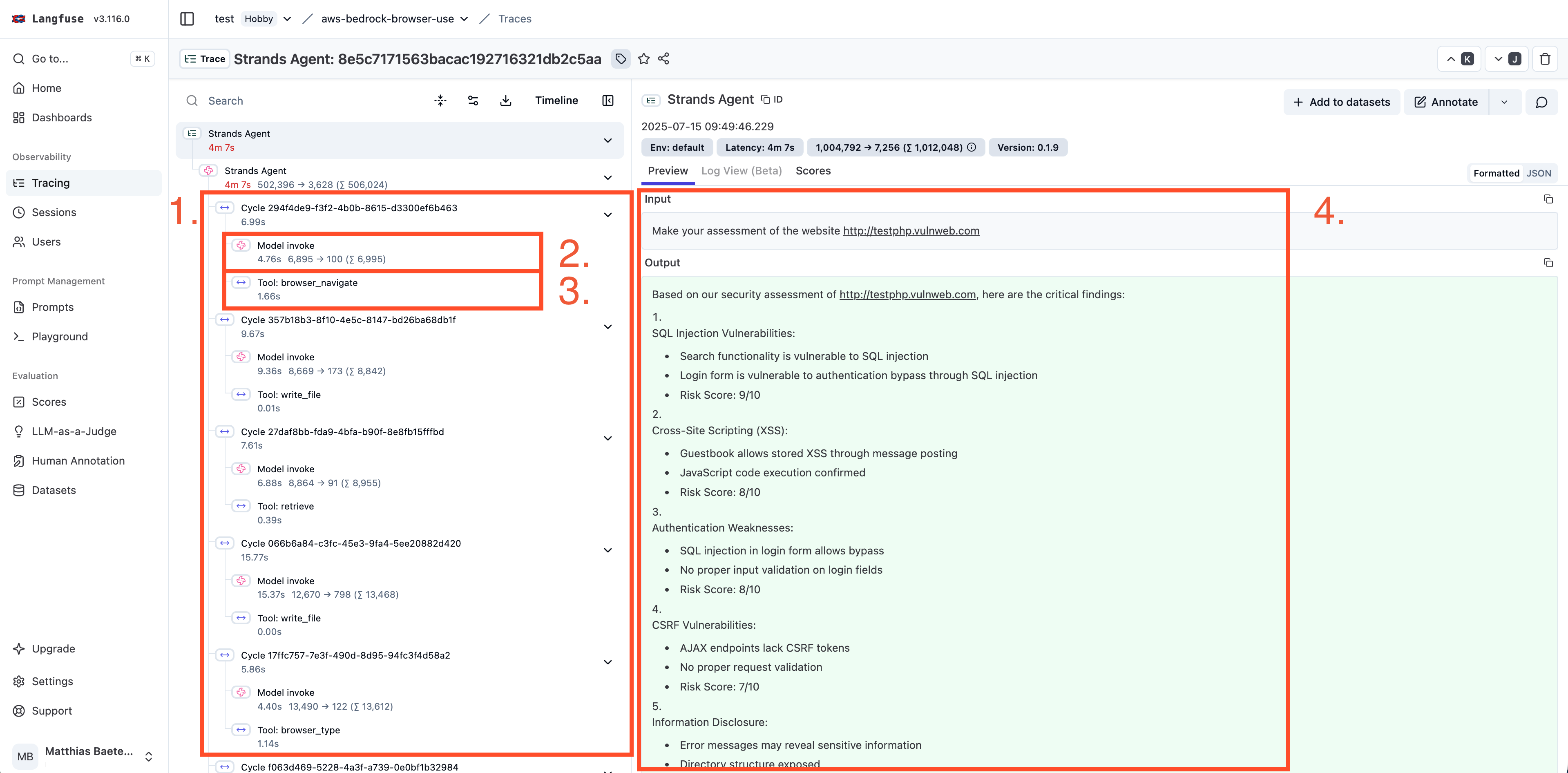Collapse the Cycle 294f4de9 span
Viewport: 1568px width, 773px height.
click(607, 214)
